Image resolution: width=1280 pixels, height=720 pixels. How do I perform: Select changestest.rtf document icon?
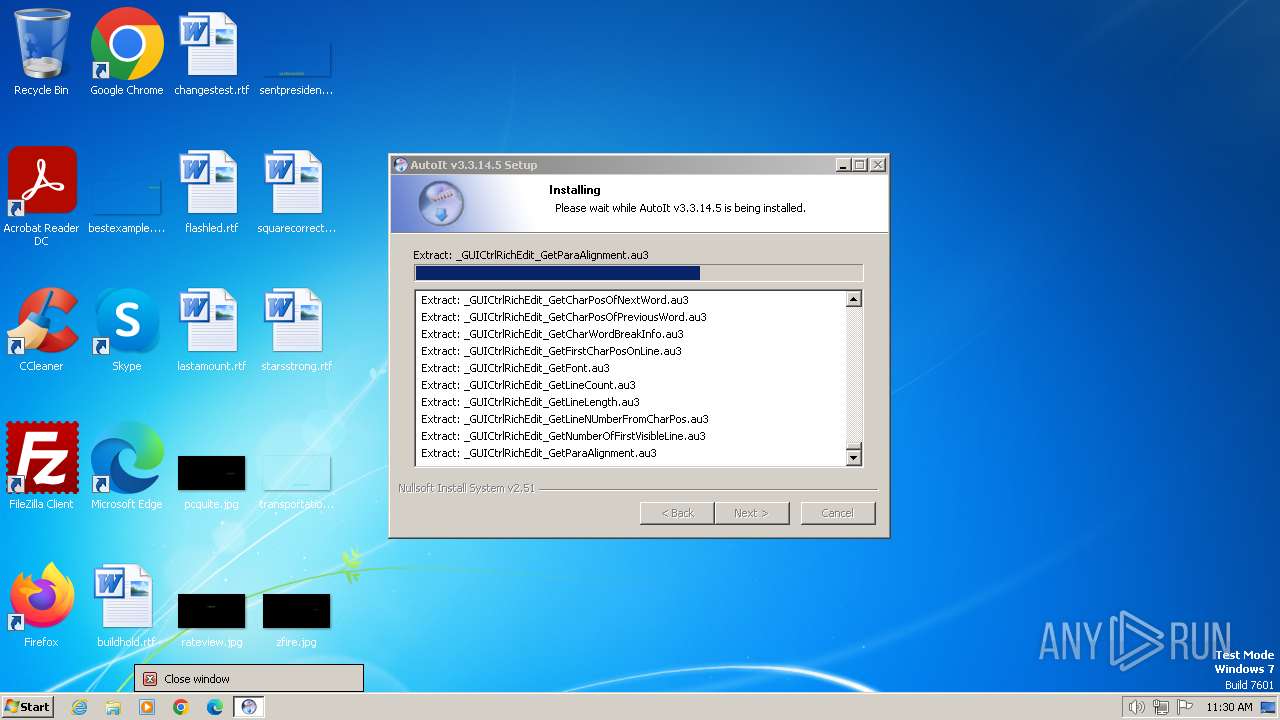tap(211, 53)
